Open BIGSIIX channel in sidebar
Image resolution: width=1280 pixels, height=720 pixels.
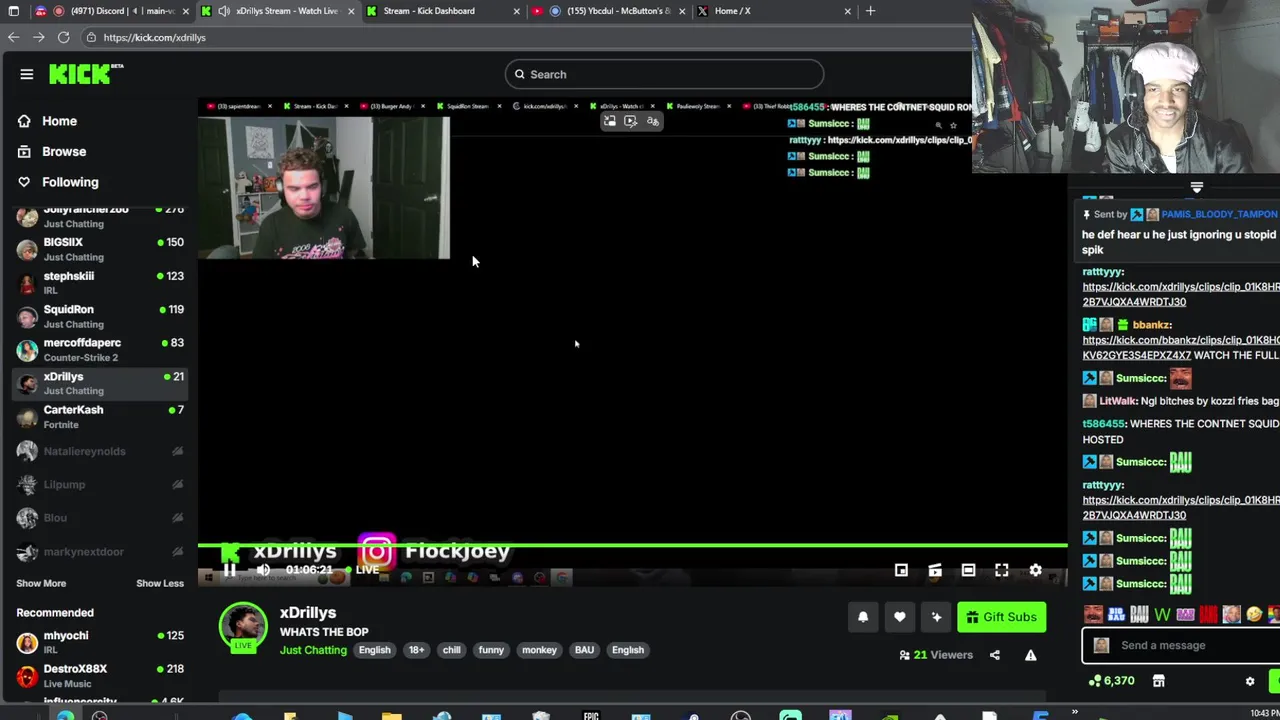100,249
